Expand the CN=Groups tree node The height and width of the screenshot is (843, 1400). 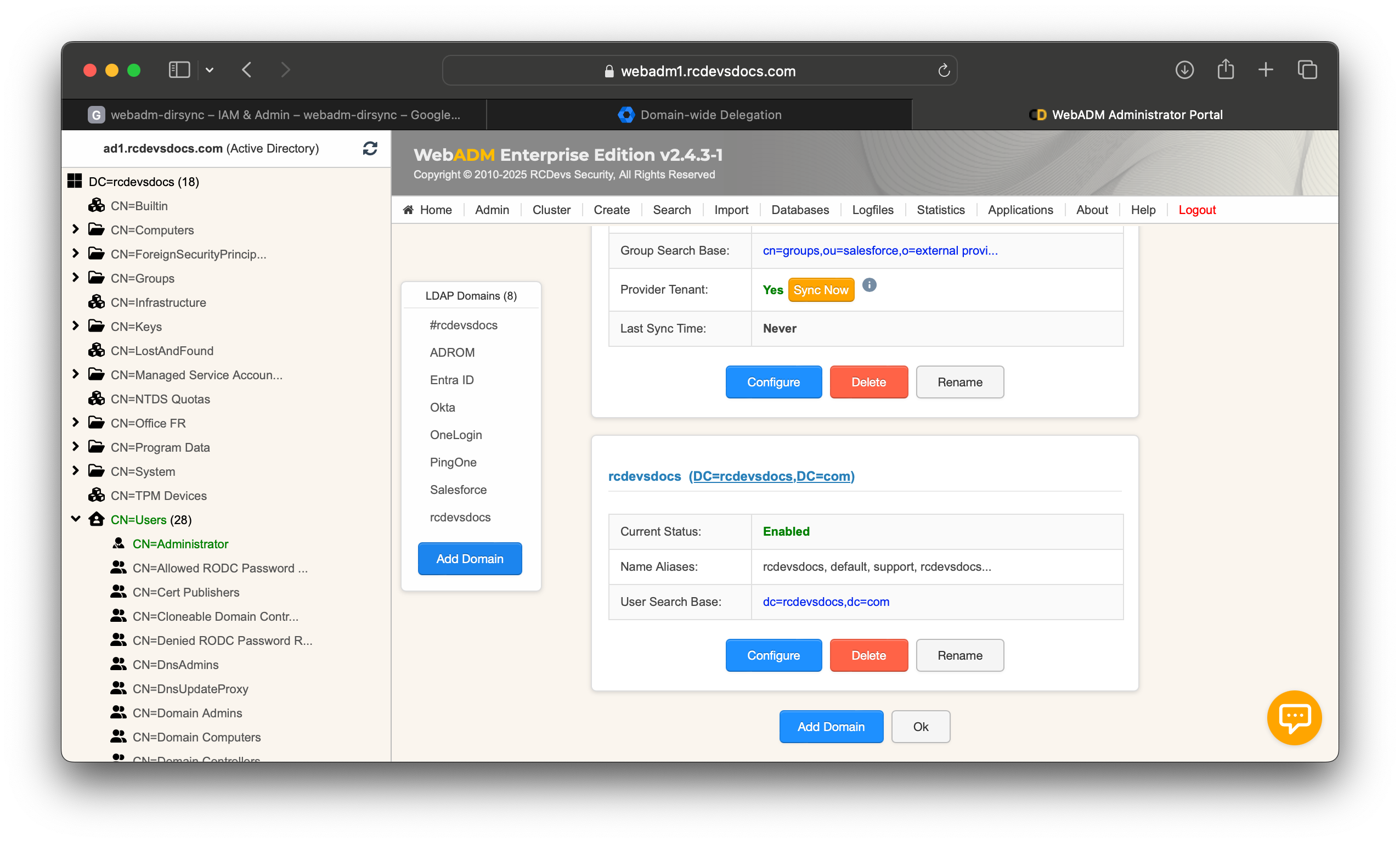pyautogui.click(x=76, y=277)
